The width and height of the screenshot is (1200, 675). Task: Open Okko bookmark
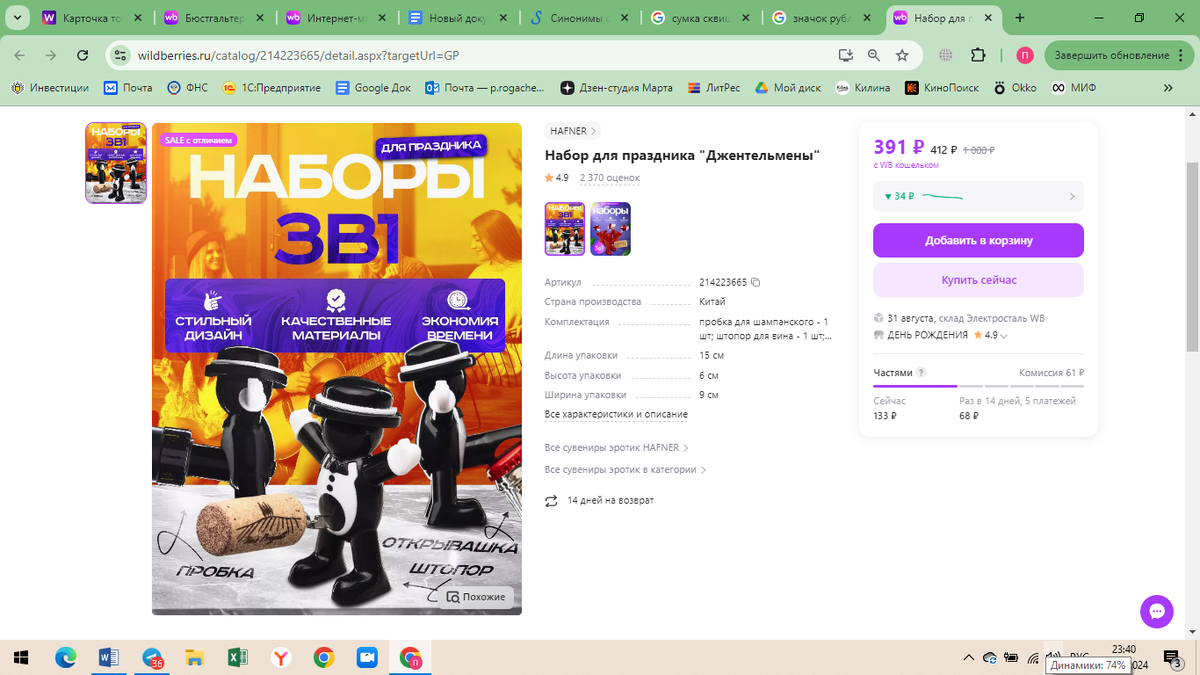pos(1015,88)
